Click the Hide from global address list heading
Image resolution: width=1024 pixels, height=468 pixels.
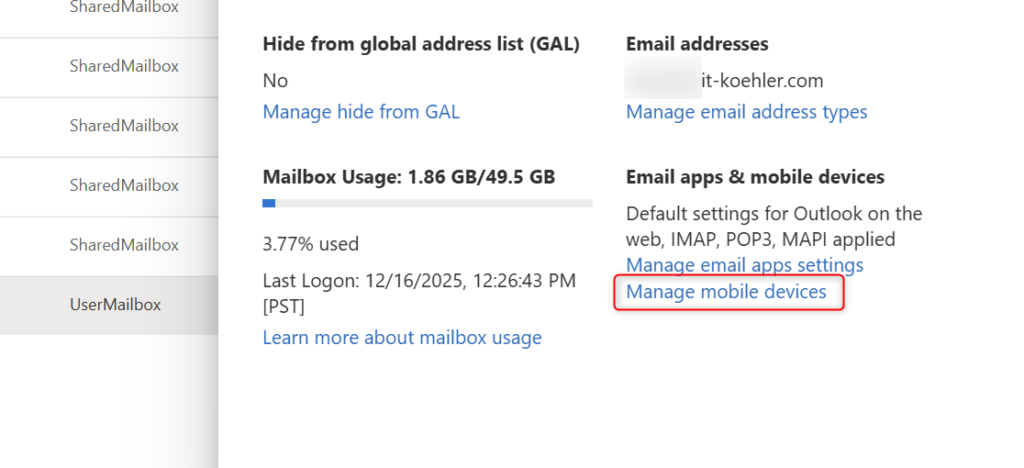(421, 44)
